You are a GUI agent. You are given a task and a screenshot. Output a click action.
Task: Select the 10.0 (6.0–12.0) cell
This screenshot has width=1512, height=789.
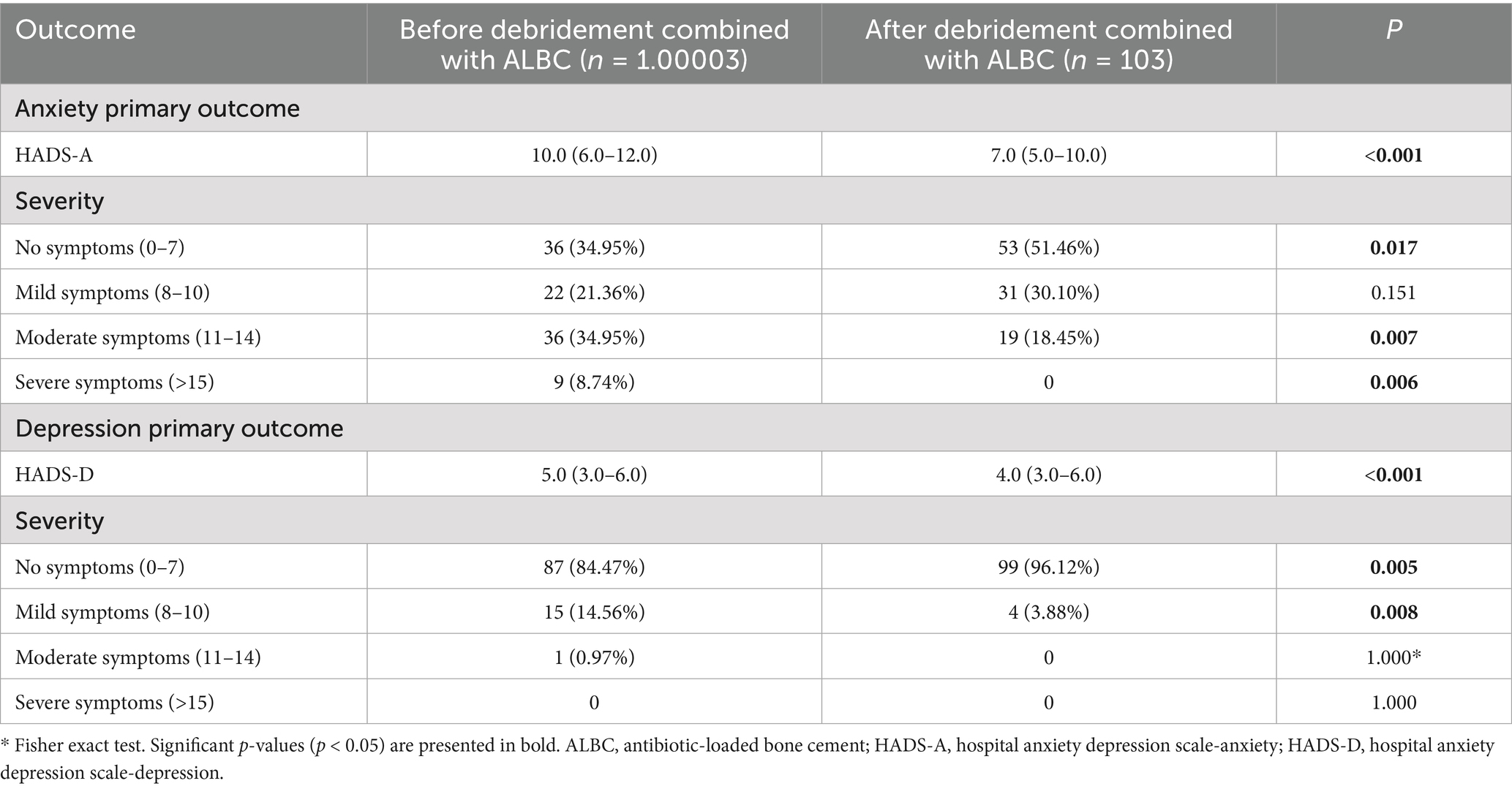click(x=594, y=155)
